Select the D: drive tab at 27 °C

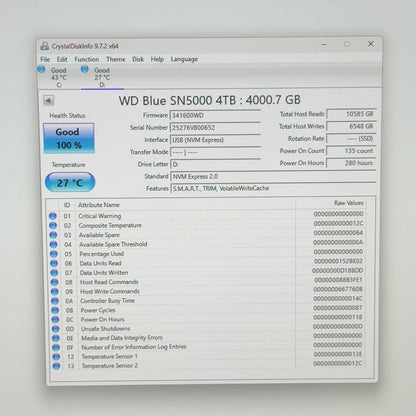102,77
